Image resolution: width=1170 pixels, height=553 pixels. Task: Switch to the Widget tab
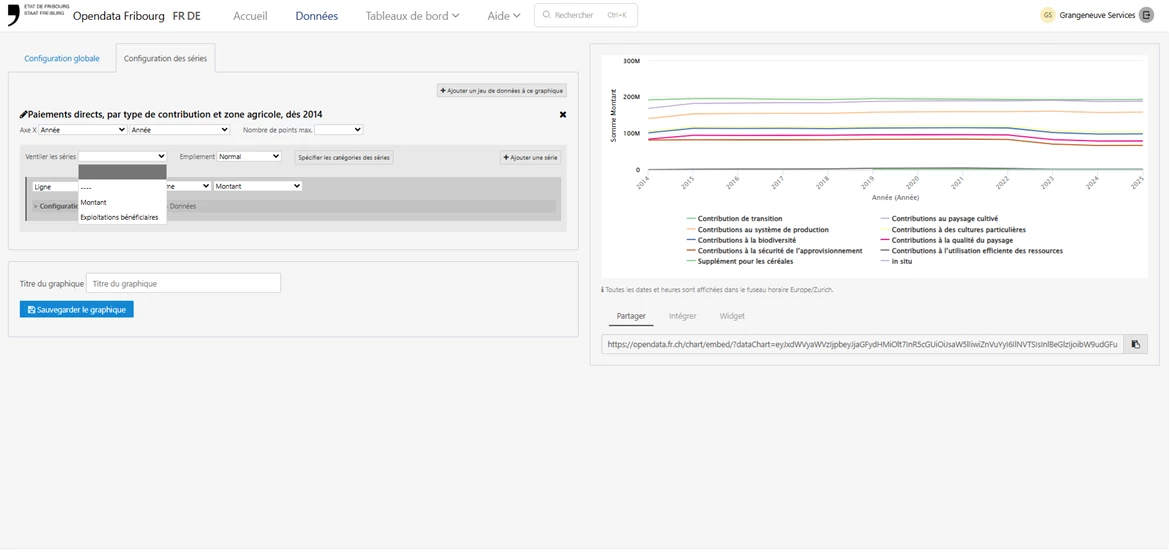tap(732, 316)
